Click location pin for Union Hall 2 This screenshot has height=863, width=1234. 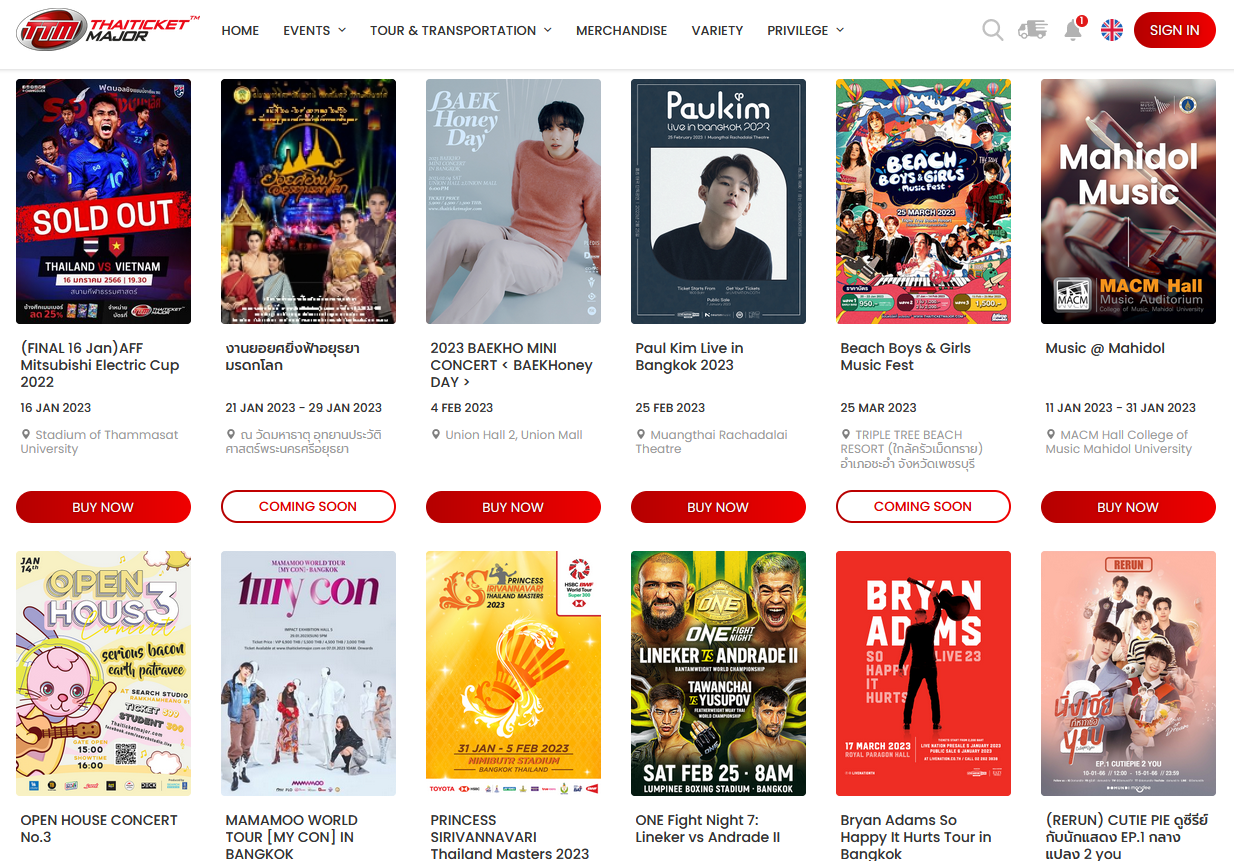(436, 435)
